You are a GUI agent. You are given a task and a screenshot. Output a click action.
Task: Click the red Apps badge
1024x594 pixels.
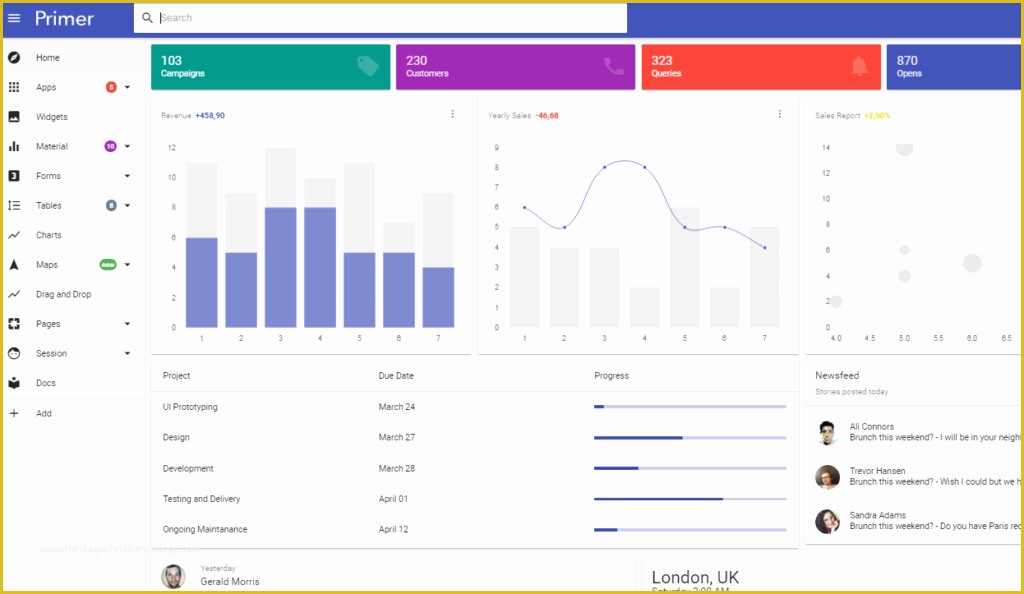tap(111, 87)
